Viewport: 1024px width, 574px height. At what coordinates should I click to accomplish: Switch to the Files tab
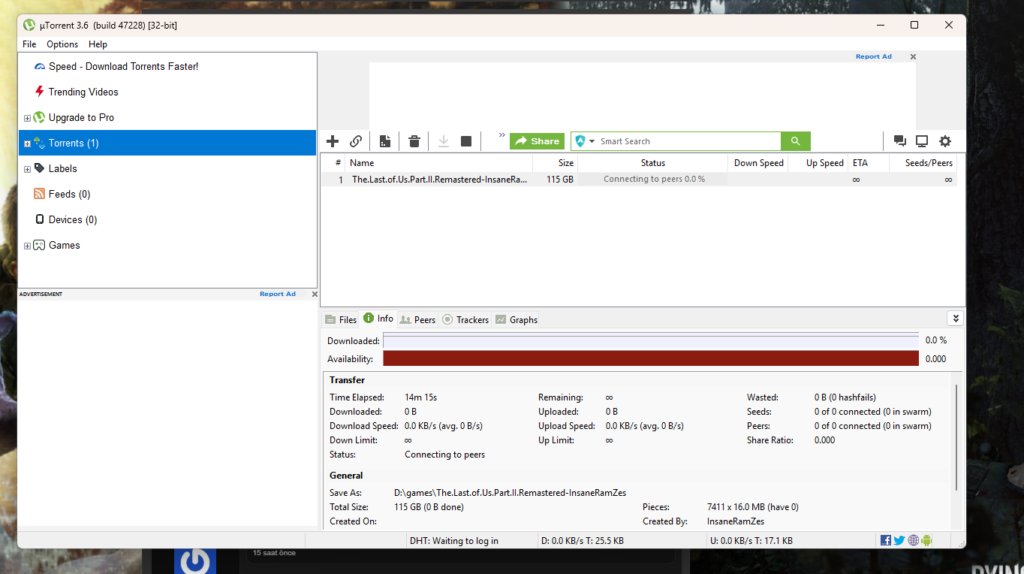[341, 319]
